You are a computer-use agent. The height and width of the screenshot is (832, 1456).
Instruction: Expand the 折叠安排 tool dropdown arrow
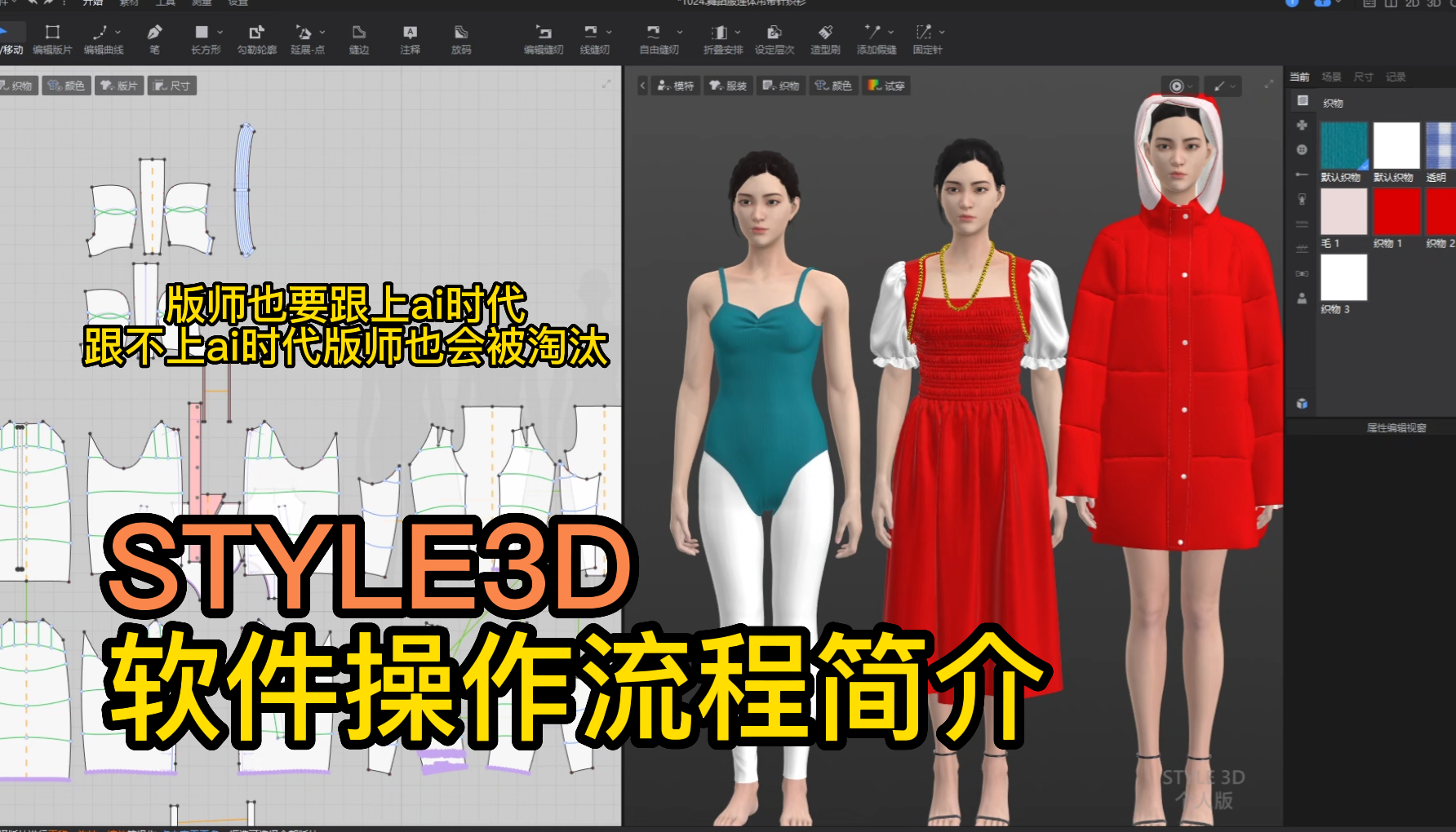click(x=738, y=32)
